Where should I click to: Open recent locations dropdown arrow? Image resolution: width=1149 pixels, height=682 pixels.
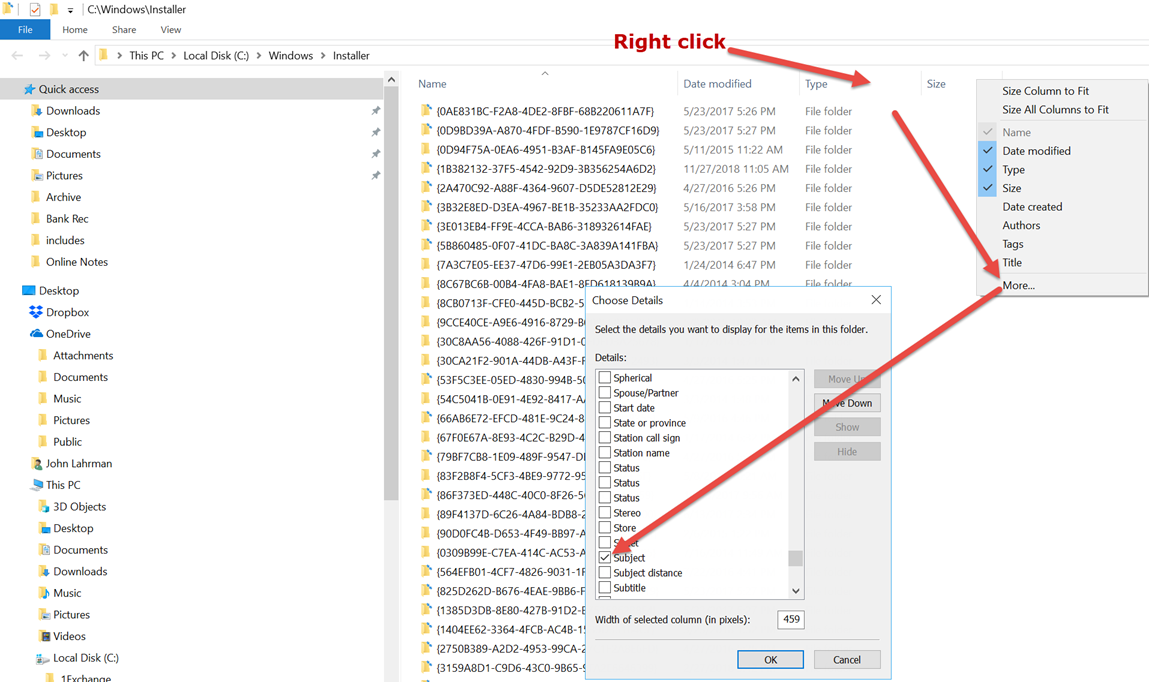tap(65, 56)
